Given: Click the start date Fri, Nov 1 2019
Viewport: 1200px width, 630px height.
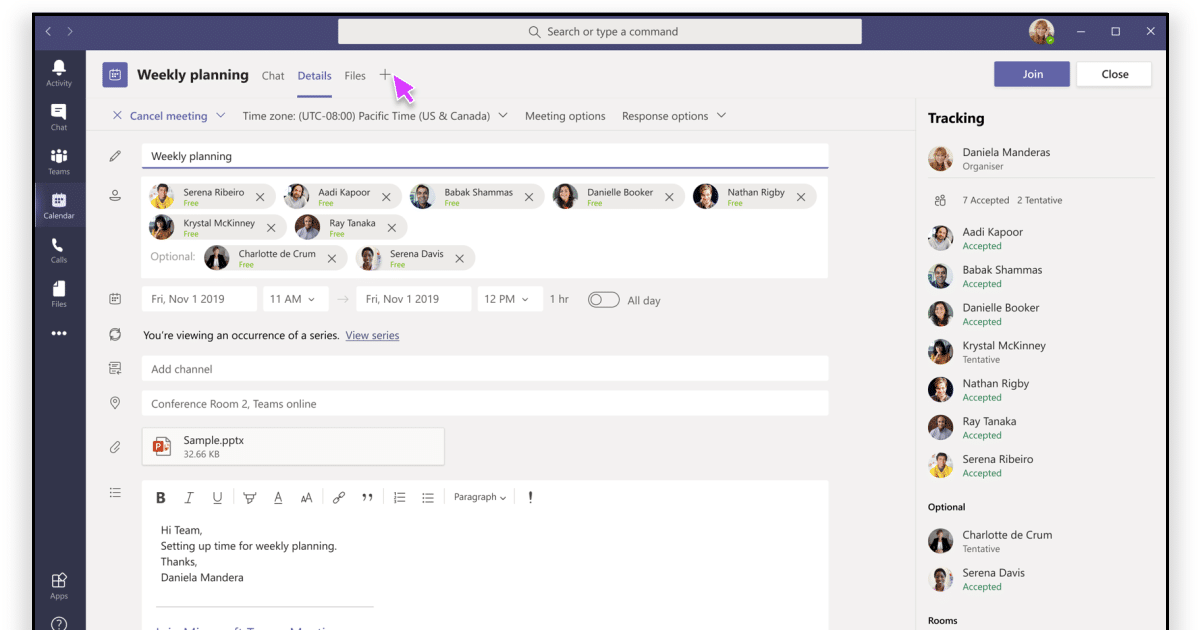Looking at the screenshot, I should pos(199,299).
